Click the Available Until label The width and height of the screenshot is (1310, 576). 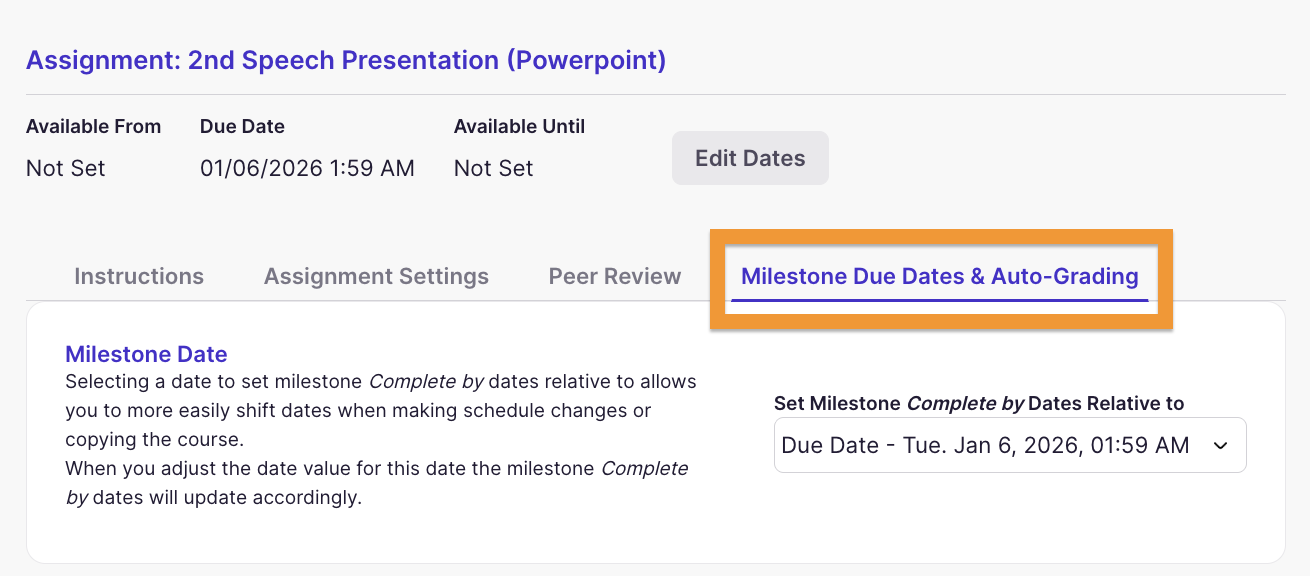pyautogui.click(x=519, y=127)
